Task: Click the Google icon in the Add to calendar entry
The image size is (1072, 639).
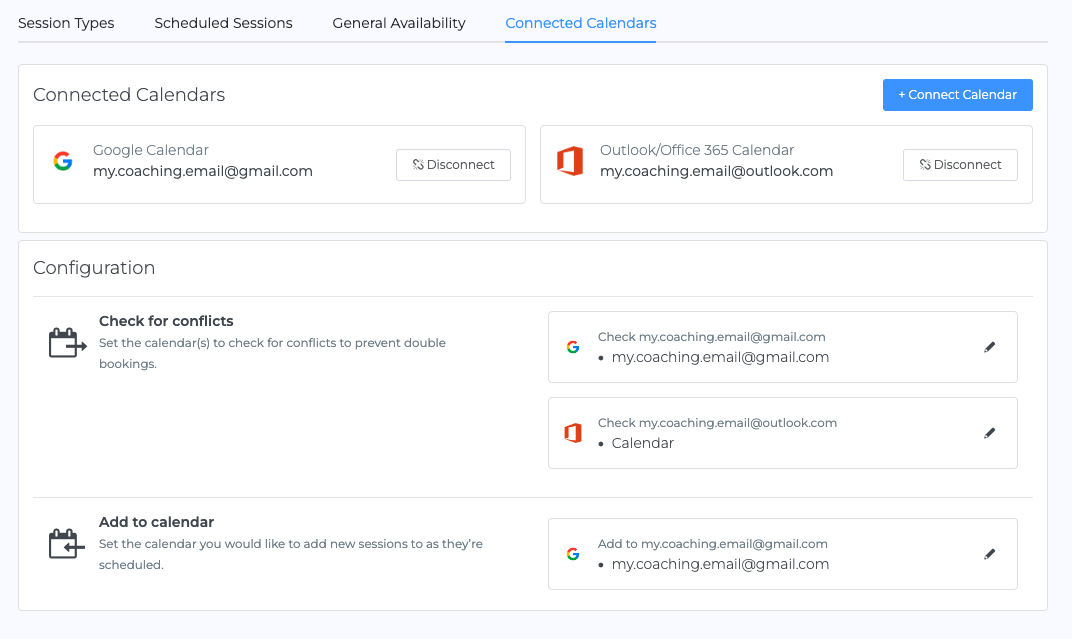Action: (x=573, y=554)
